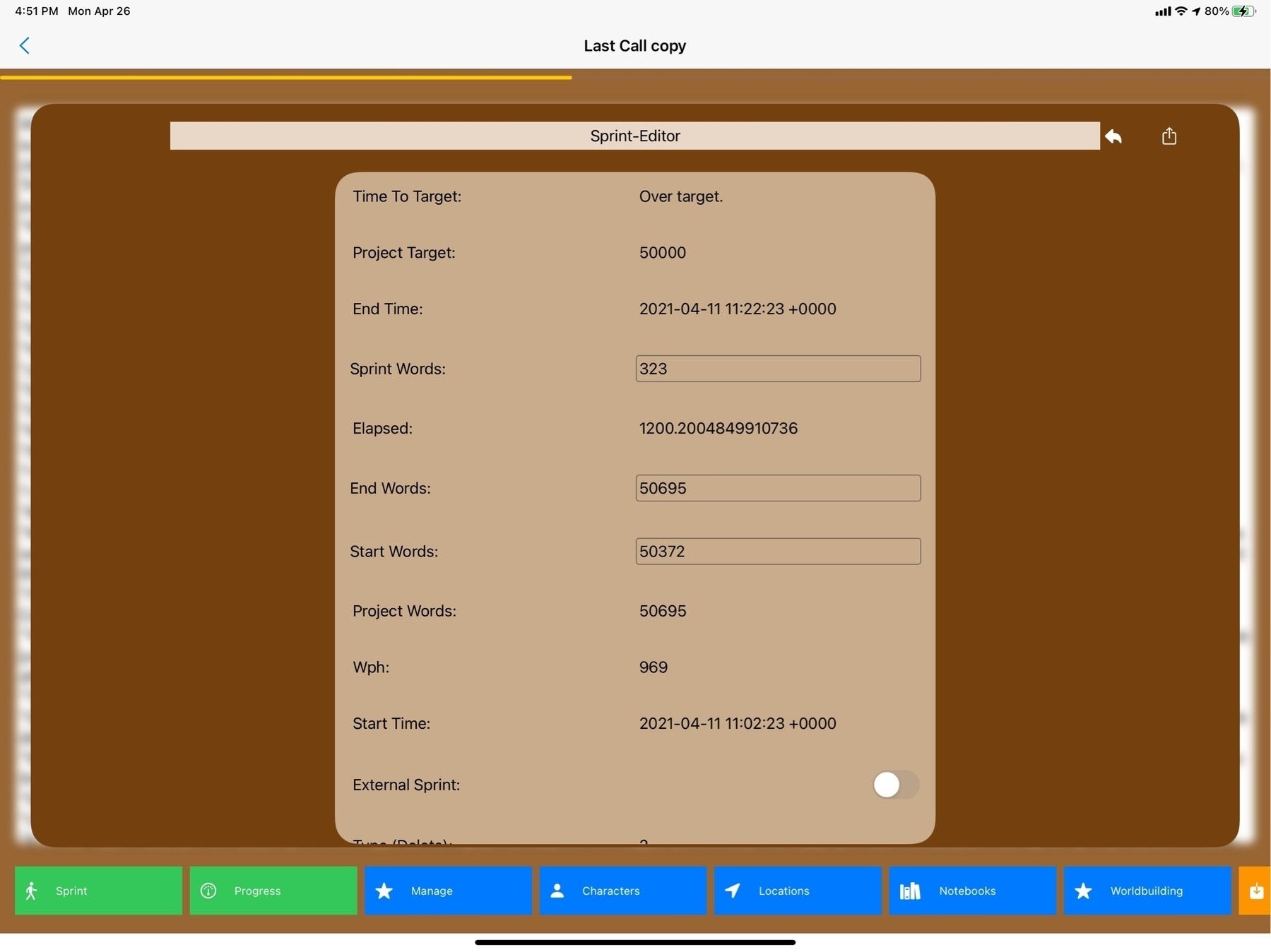Image resolution: width=1271 pixels, height=952 pixels.
Task: Click the Worldbuilding star icon
Action: (1083, 891)
